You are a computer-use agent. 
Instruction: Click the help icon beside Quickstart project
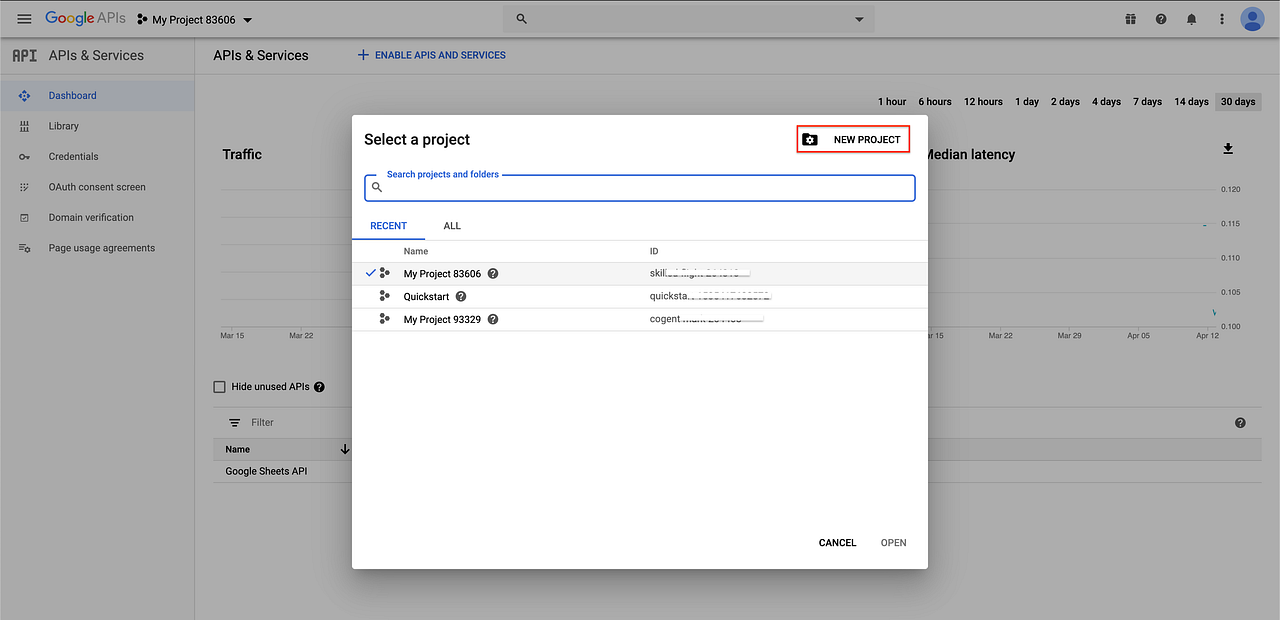coord(460,296)
